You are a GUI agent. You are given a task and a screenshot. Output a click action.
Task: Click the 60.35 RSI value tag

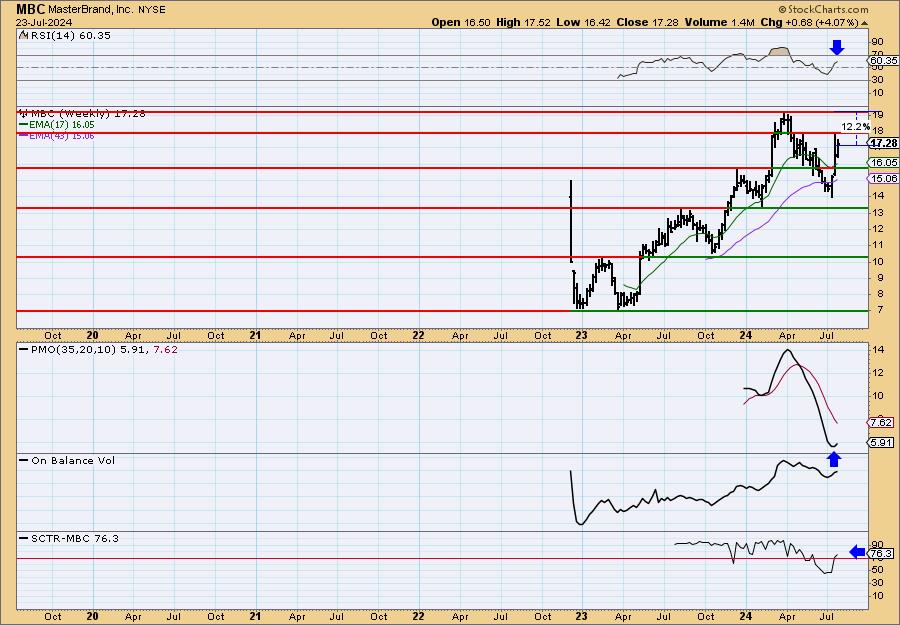tap(883, 60)
